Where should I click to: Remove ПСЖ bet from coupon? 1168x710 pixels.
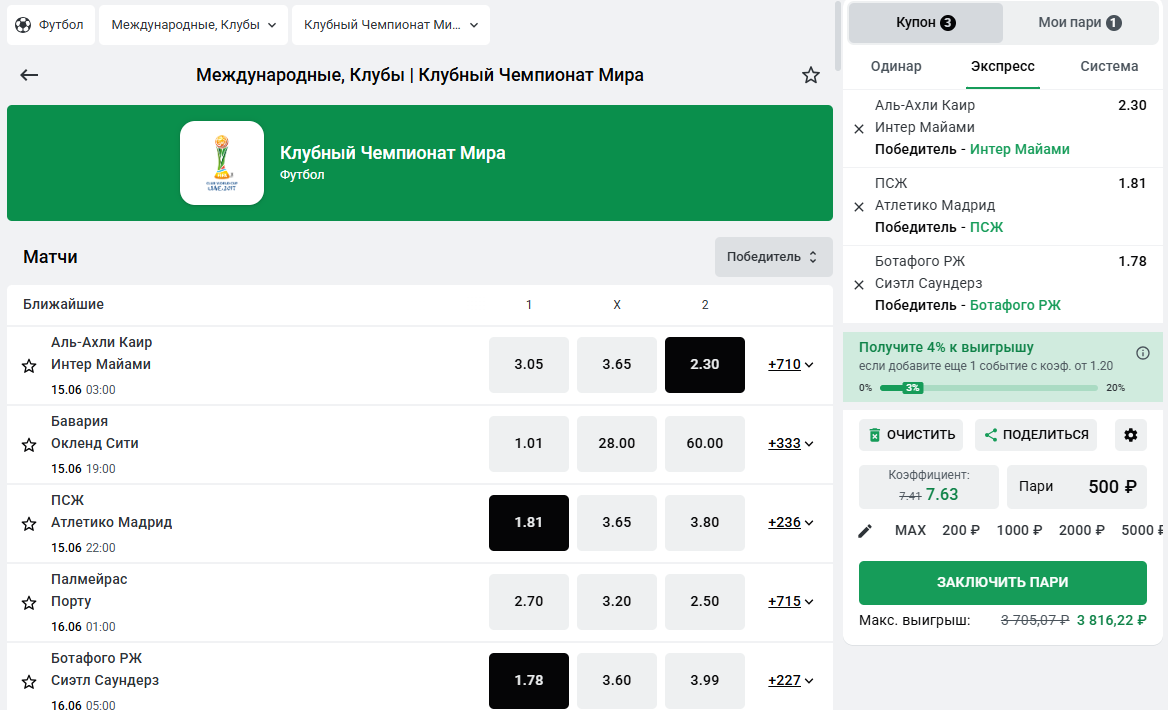pyautogui.click(x=859, y=206)
